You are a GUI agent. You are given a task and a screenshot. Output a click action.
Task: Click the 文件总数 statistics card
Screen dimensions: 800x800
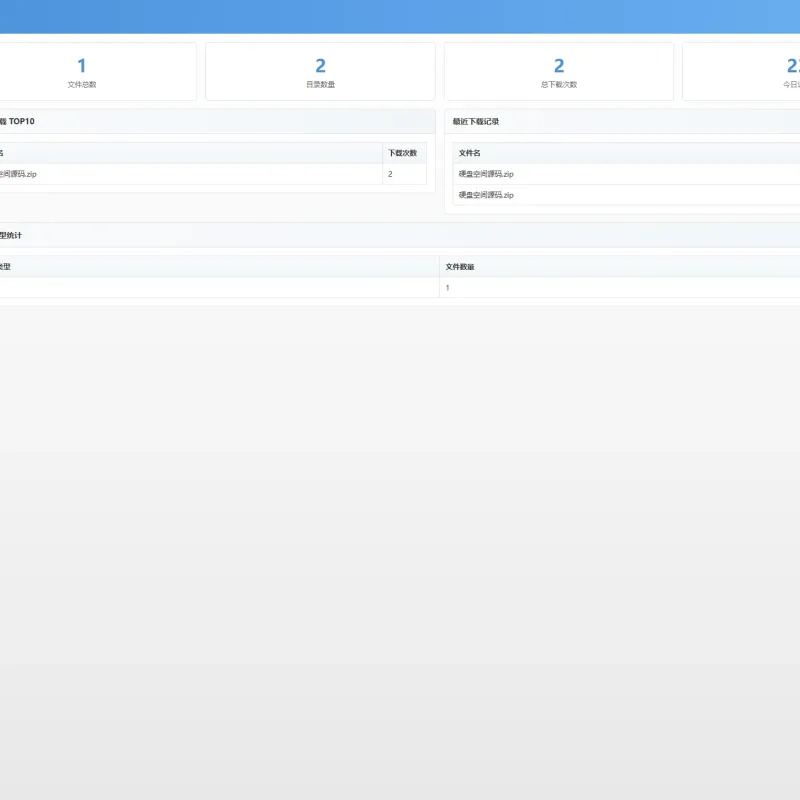[x=97, y=71]
